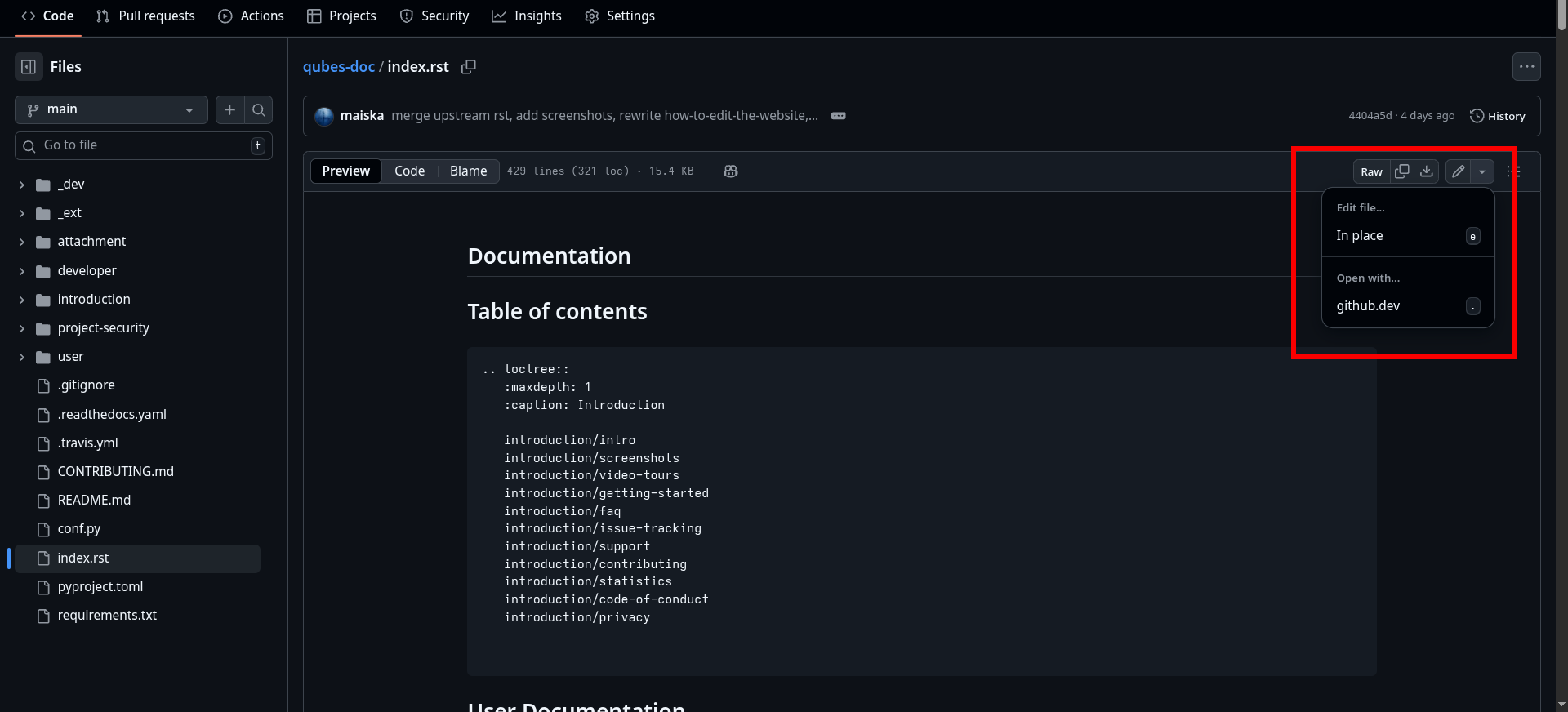Screen dimensions: 1568x712
Task: Download the raw file
Action: 1427,171
